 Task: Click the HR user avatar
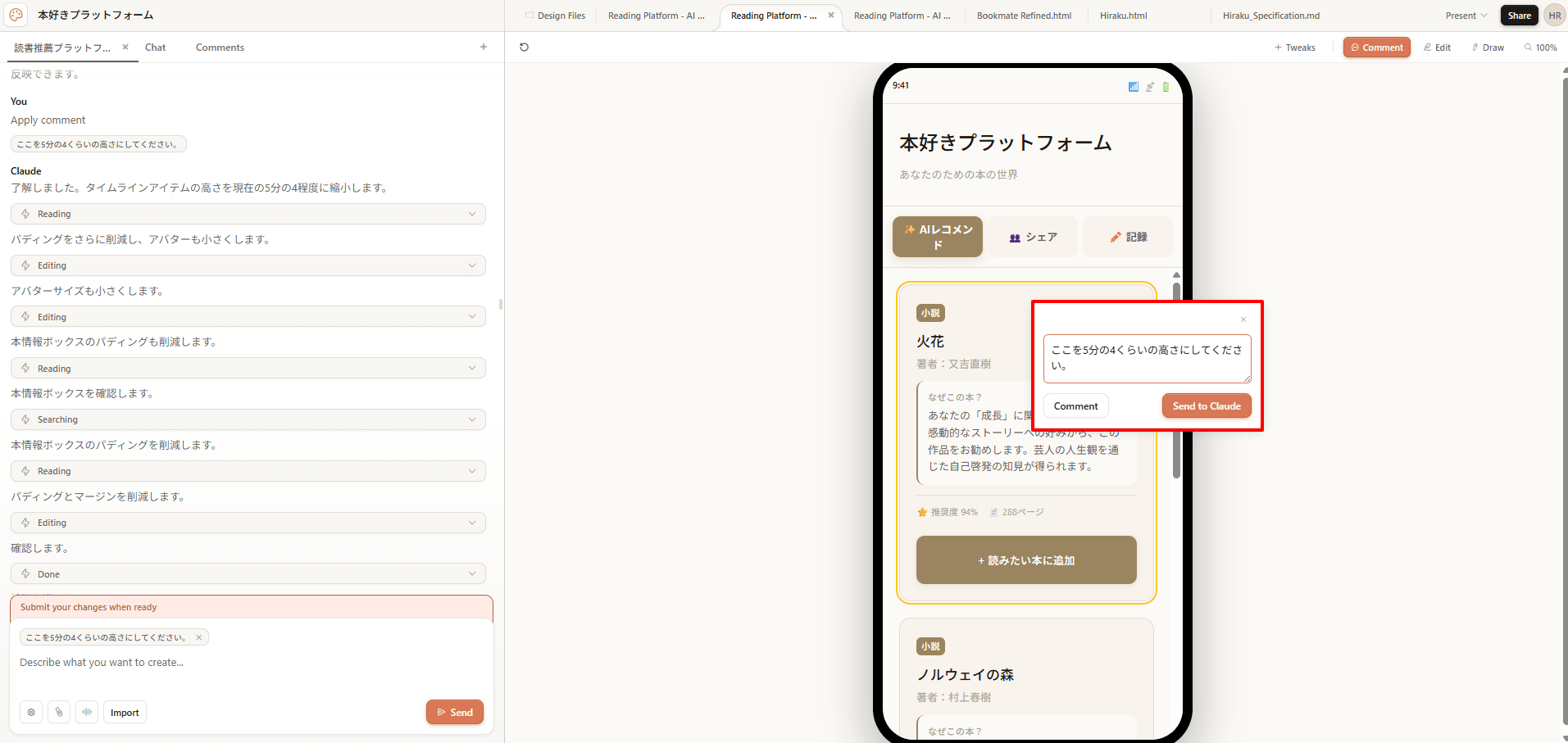click(1555, 16)
